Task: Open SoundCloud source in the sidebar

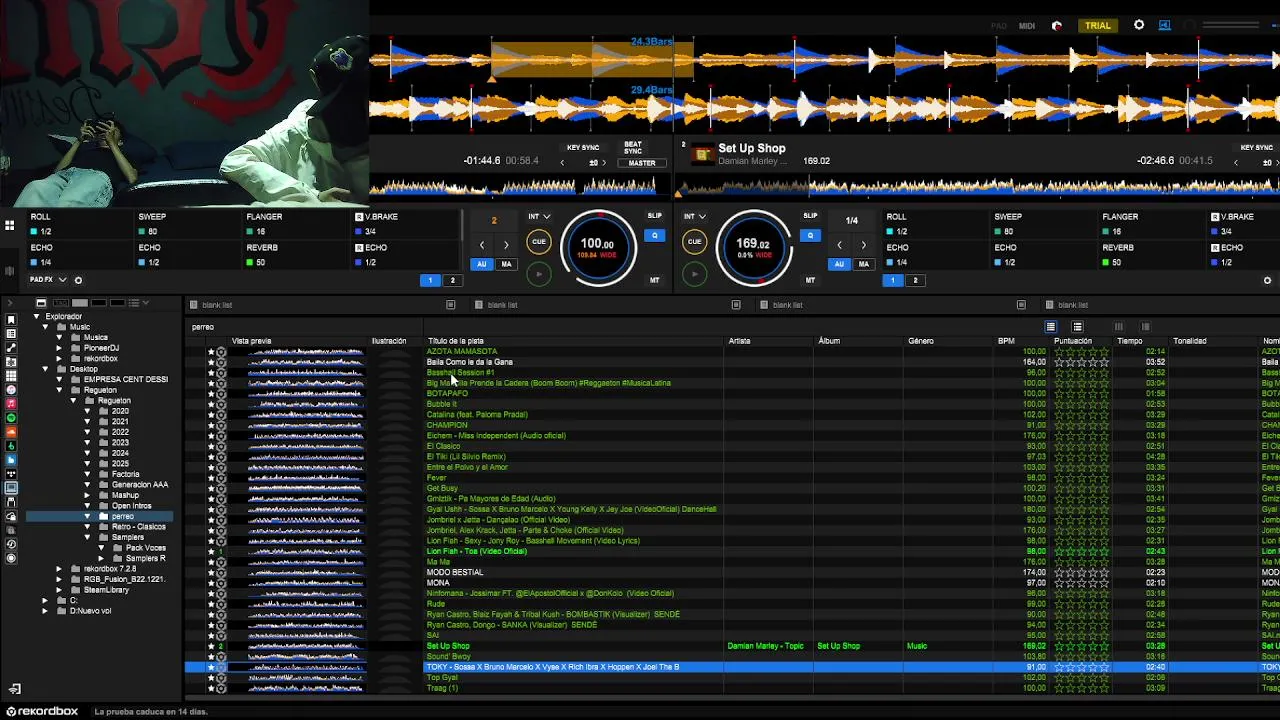Action: click(11, 431)
